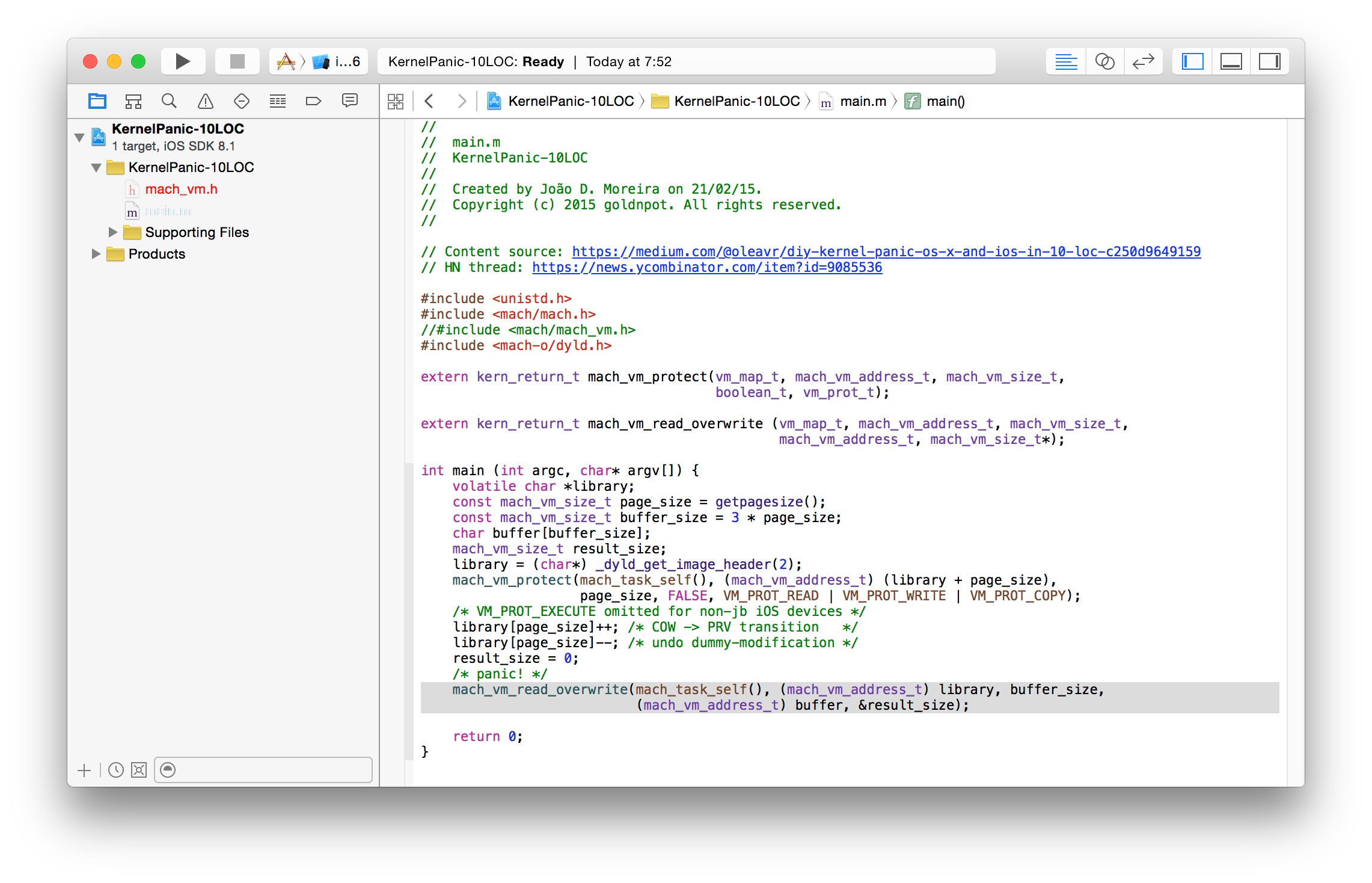Toggle the Debug area visibility

[1231, 61]
